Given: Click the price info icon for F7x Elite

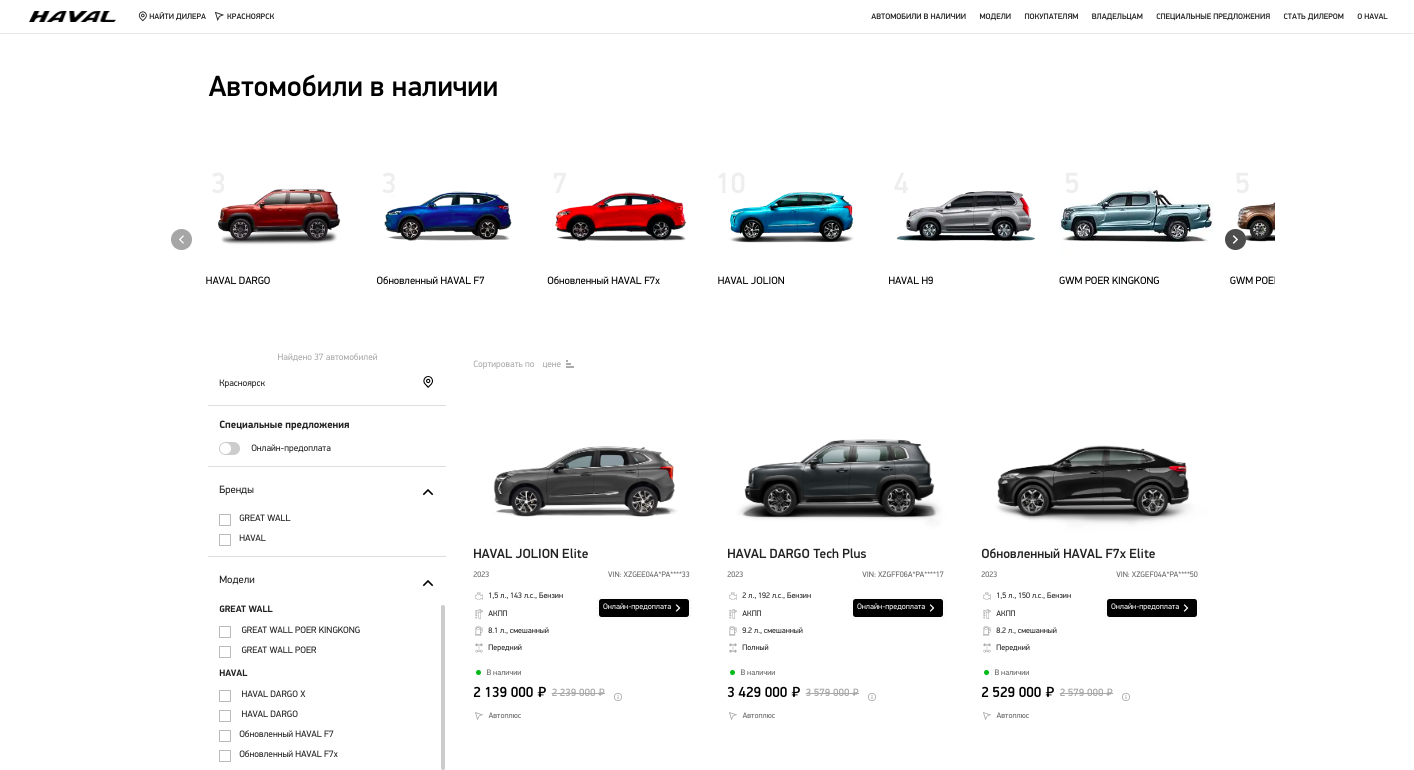Looking at the screenshot, I should click(x=1126, y=697).
